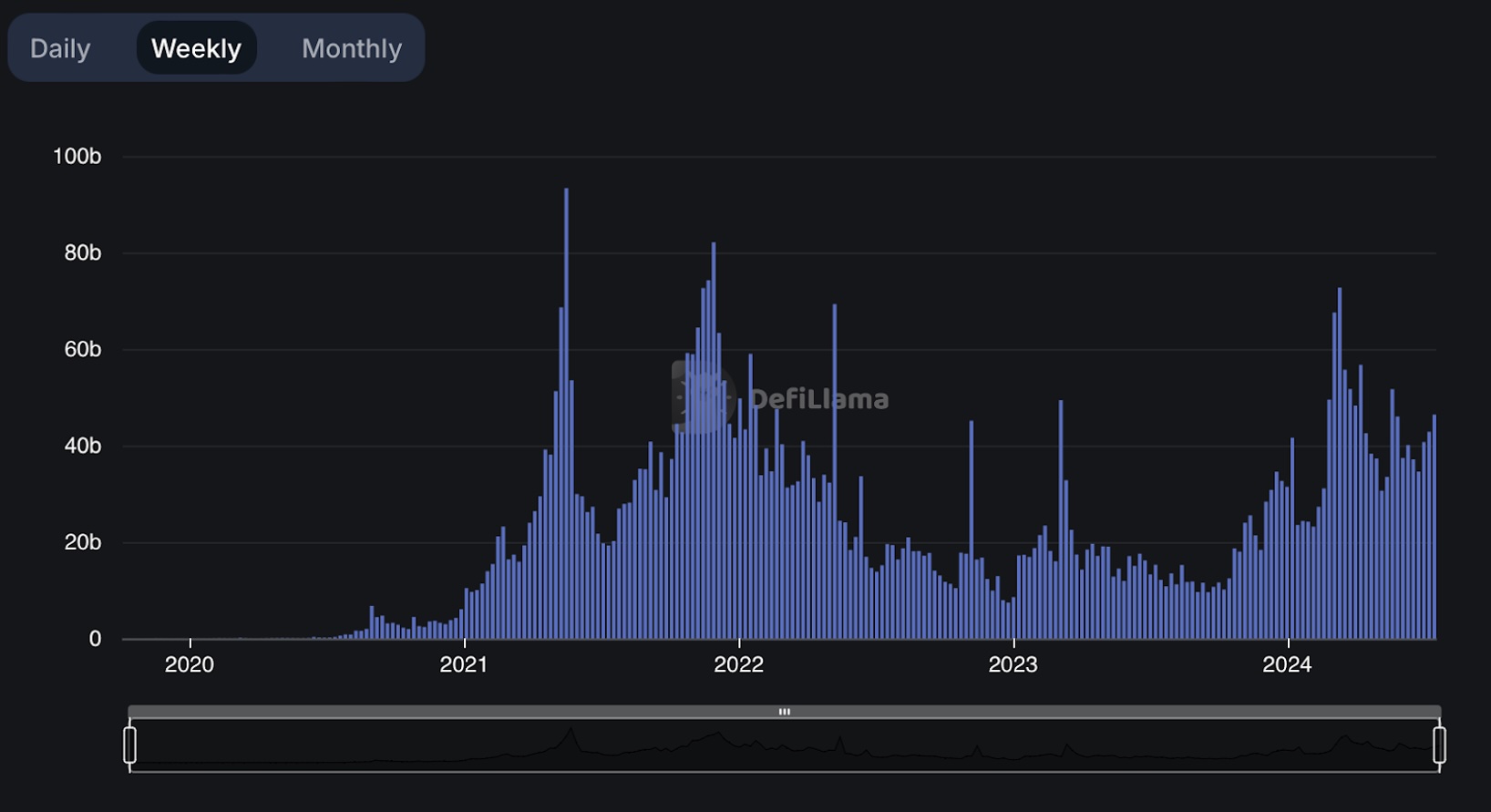Click the 100b y-axis label
The width and height of the screenshot is (1491, 812).
point(77,157)
